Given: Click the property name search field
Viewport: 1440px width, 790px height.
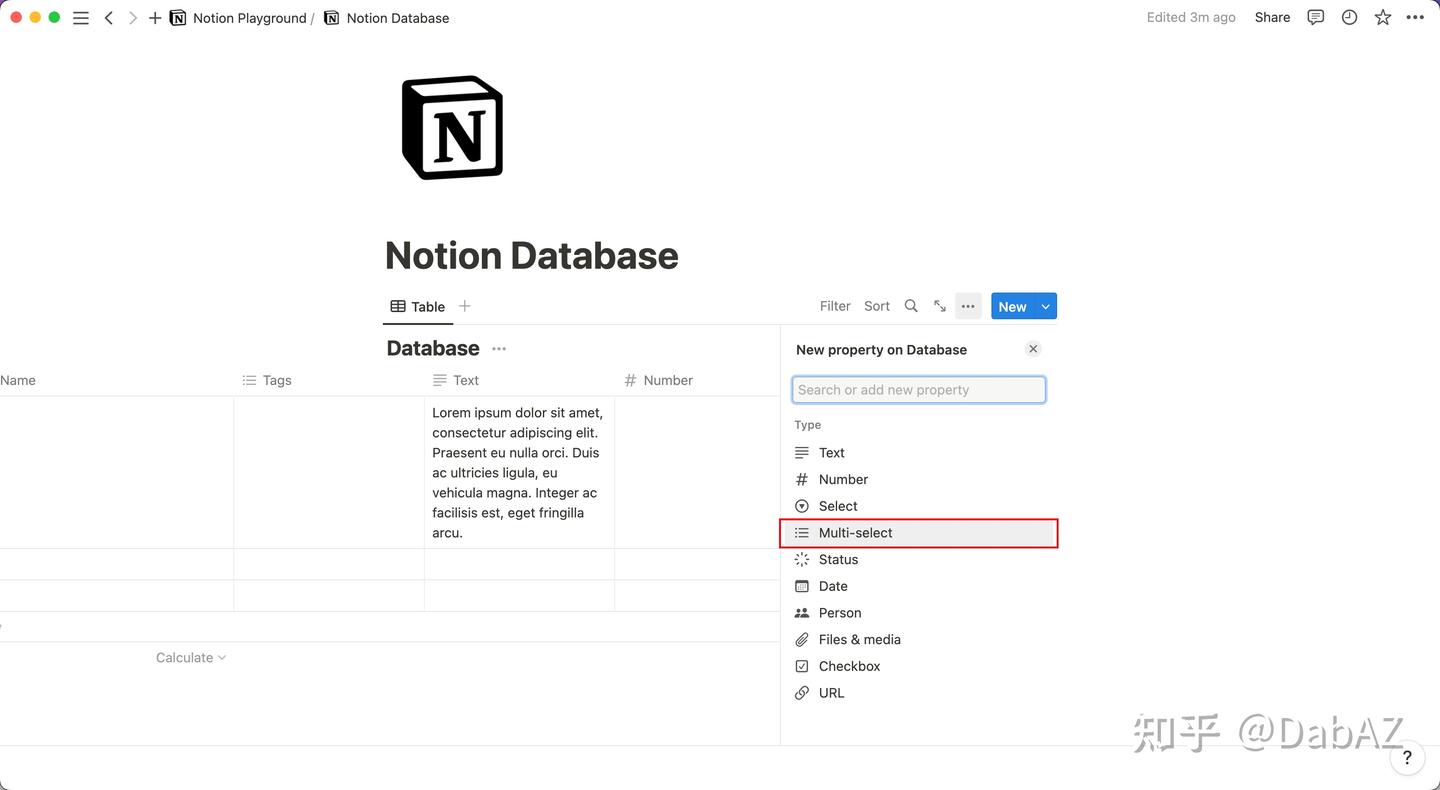Looking at the screenshot, I should (x=918, y=389).
